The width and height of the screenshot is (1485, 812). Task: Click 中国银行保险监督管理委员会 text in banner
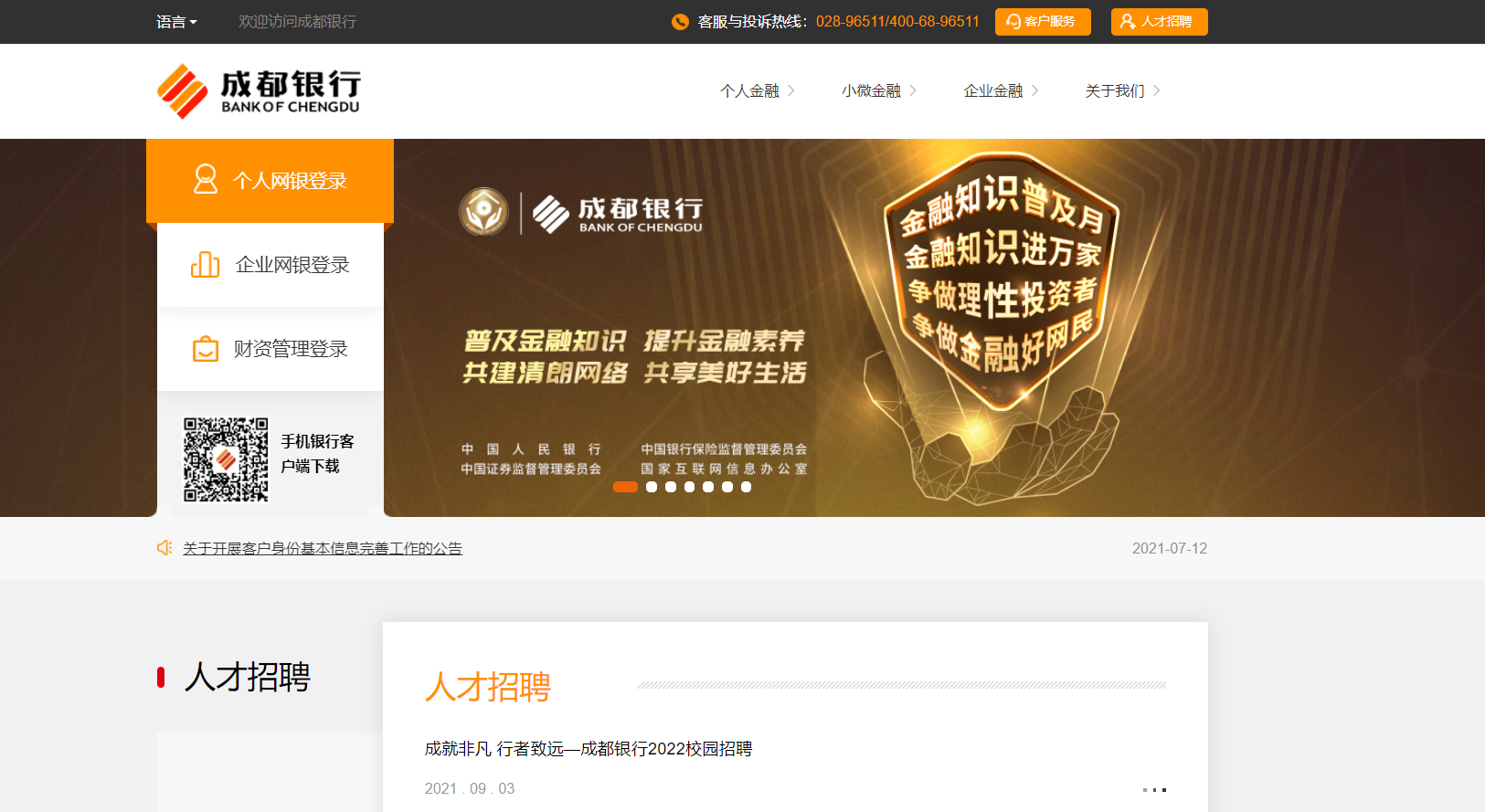pyautogui.click(x=724, y=448)
